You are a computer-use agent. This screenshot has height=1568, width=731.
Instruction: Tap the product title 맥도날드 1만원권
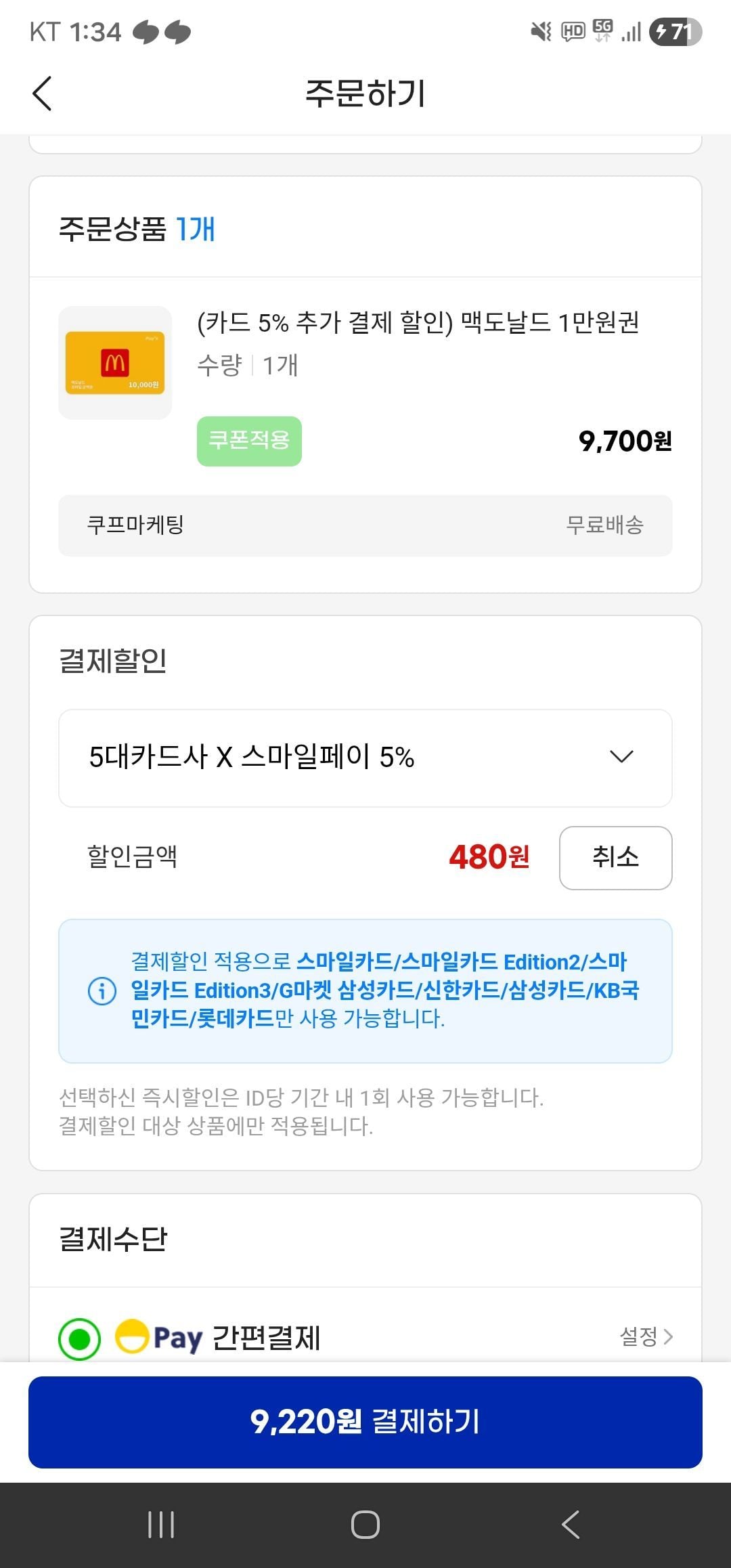418,323
